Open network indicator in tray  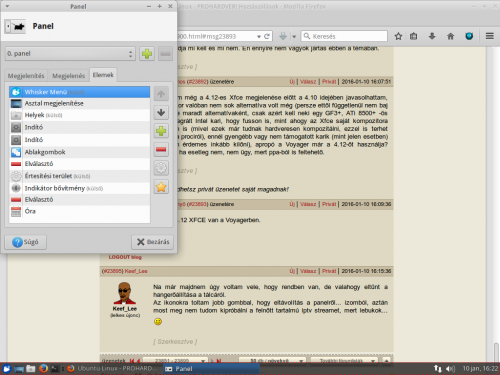[438, 369]
